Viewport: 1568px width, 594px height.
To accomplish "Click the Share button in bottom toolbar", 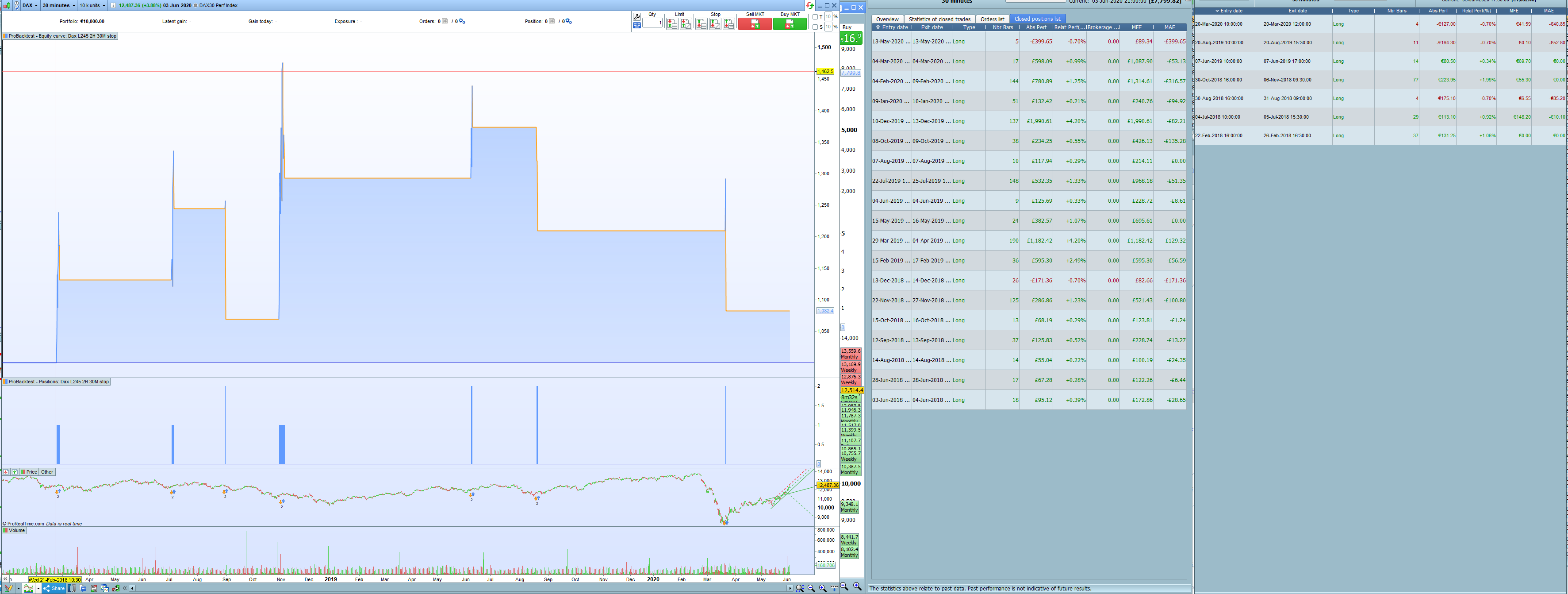I will (x=54, y=589).
